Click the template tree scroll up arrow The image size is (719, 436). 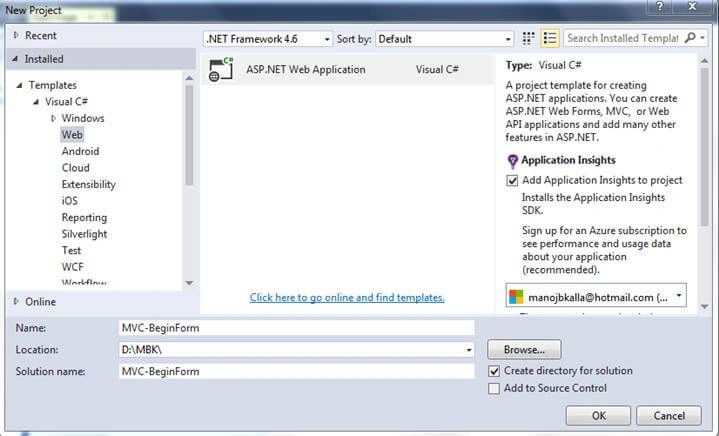click(x=189, y=78)
